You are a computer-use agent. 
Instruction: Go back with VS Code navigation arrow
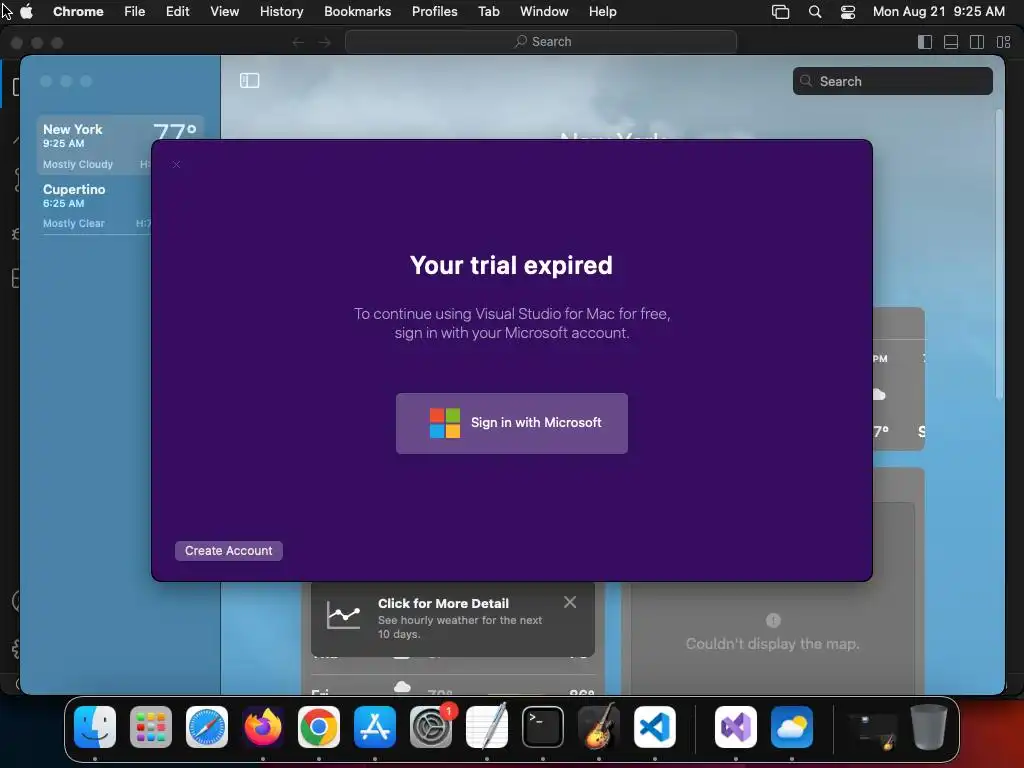[x=298, y=42]
